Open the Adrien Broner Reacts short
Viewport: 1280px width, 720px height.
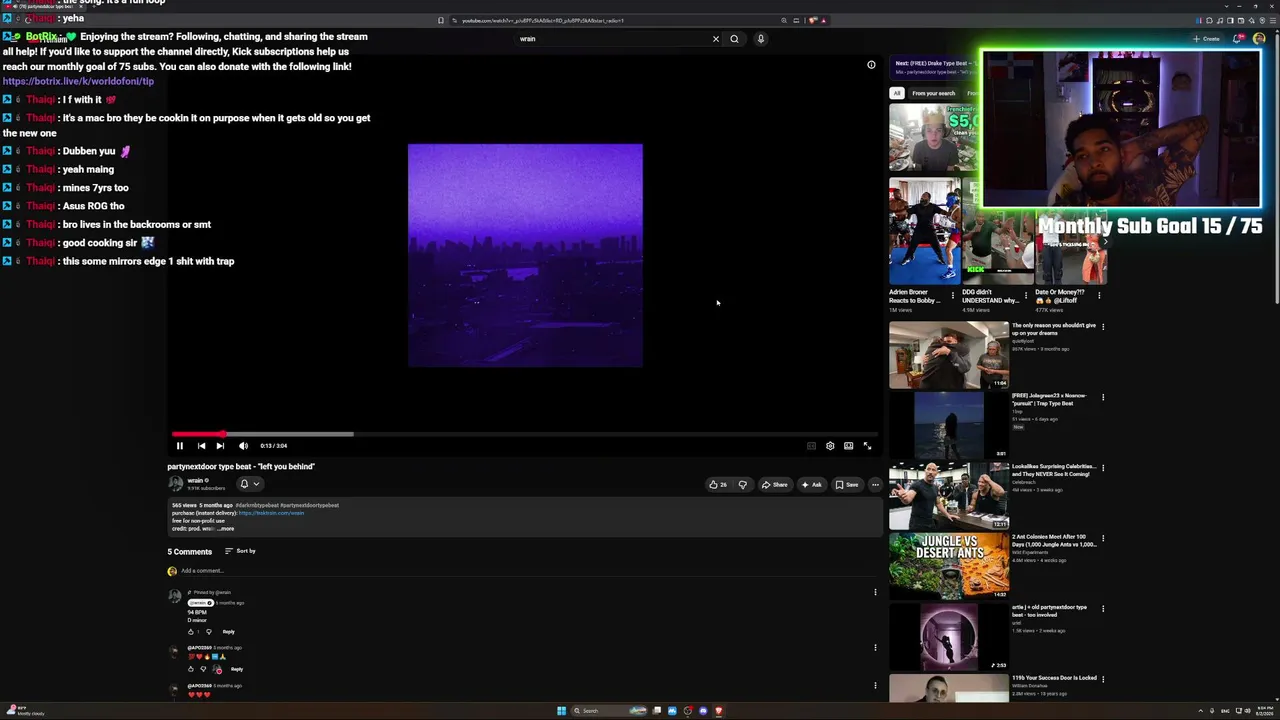click(924, 232)
